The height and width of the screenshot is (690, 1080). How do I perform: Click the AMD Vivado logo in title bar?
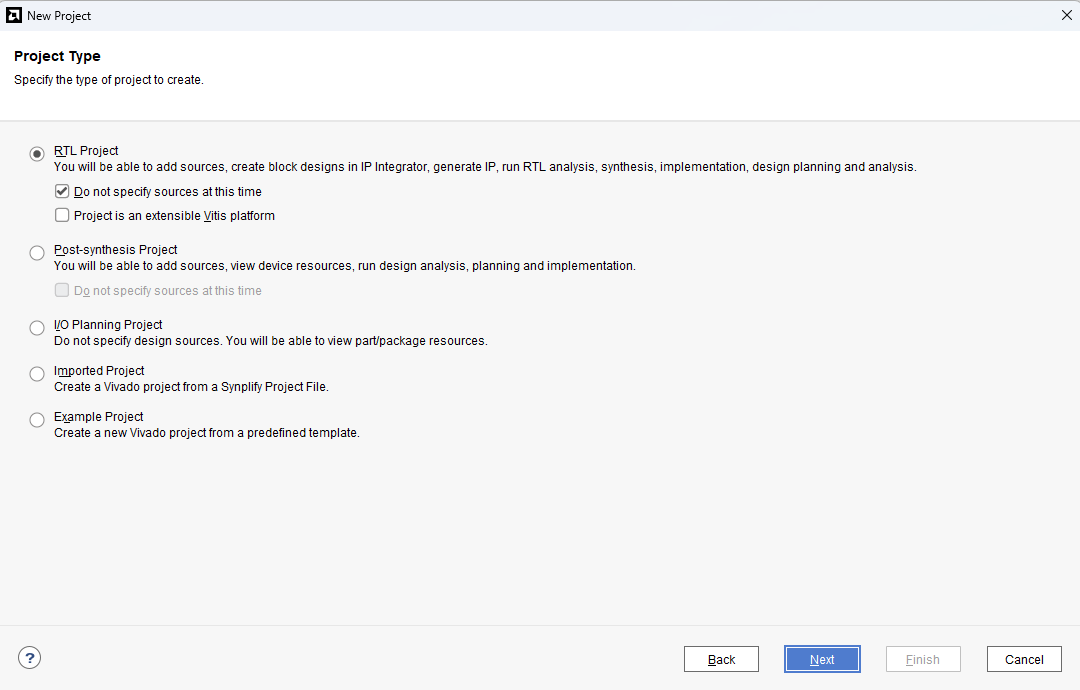tap(14, 15)
